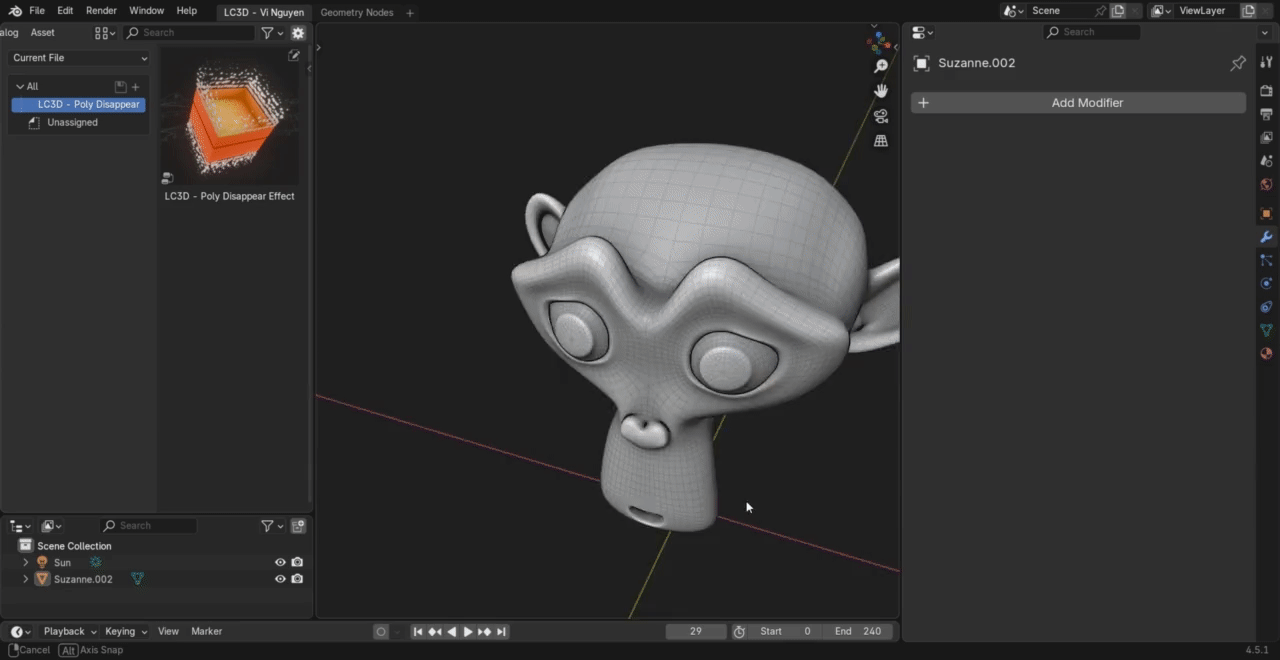Open the Object properties tab

click(x=1266, y=214)
